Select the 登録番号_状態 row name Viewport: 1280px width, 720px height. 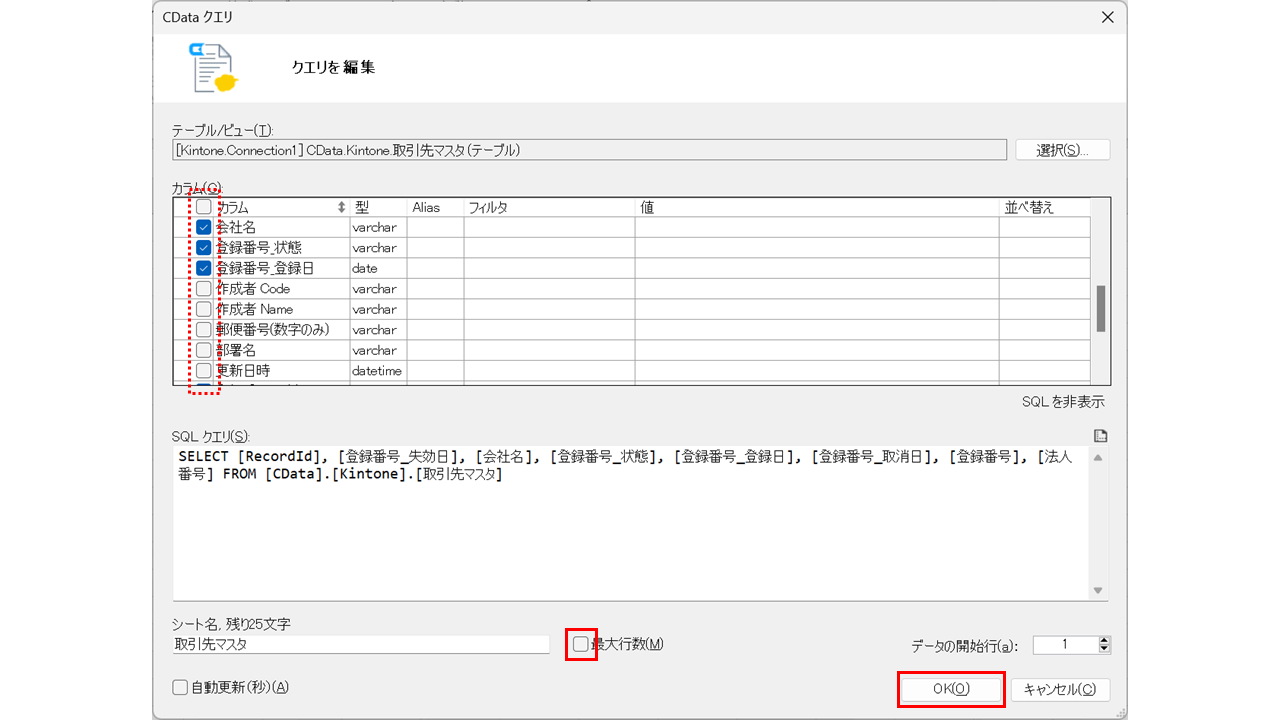click(259, 248)
